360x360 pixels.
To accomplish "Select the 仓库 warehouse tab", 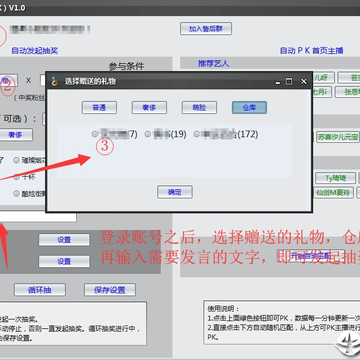I will [x=249, y=108].
